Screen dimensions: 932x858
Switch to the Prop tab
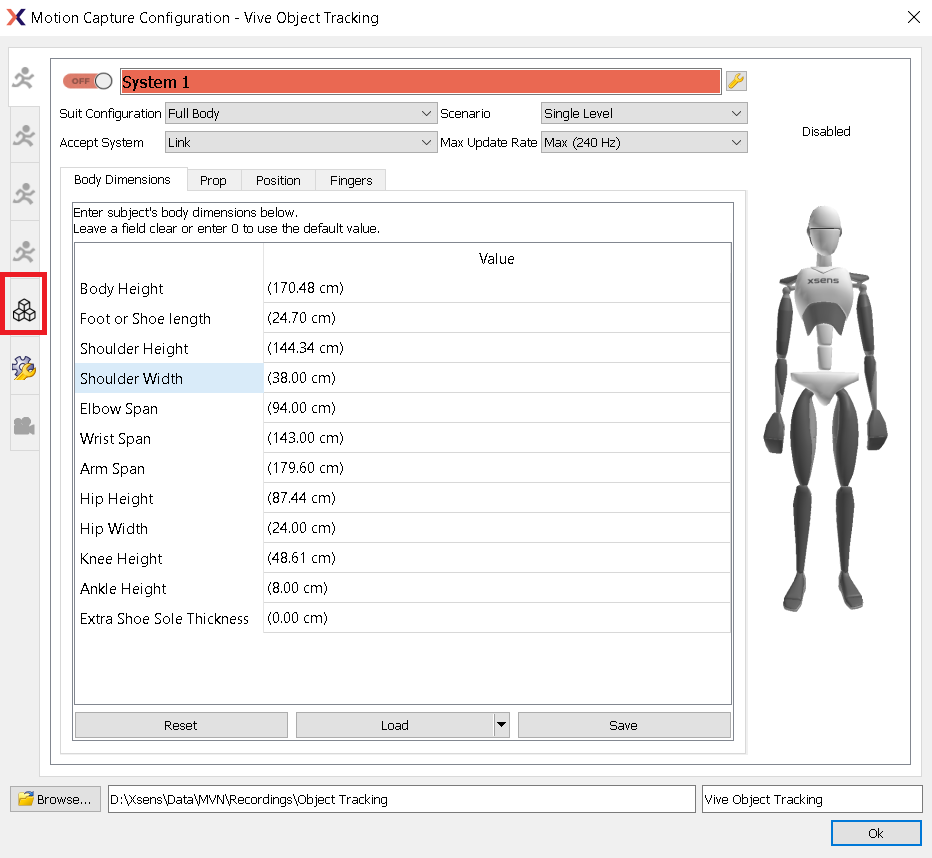[x=213, y=180]
